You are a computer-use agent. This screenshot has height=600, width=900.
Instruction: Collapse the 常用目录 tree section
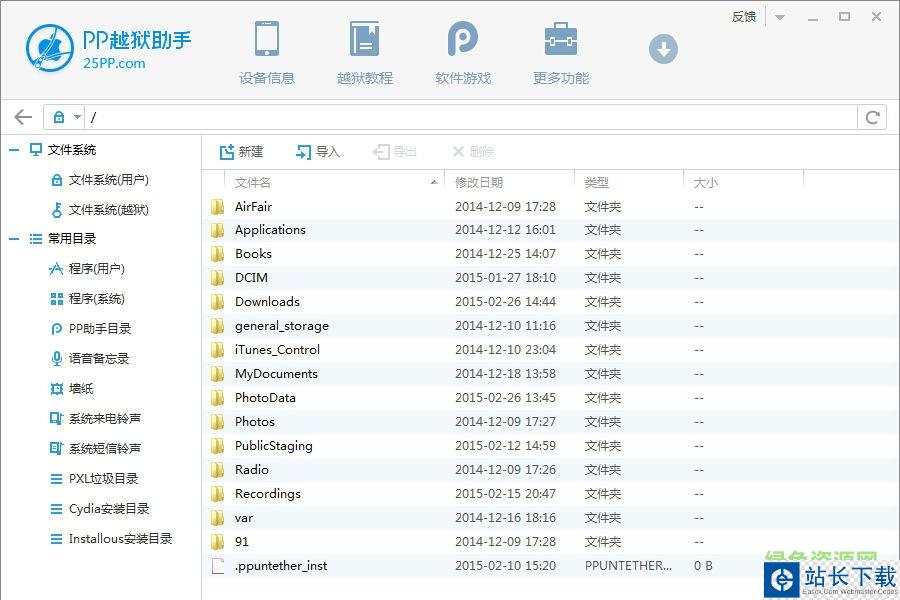tap(14, 239)
